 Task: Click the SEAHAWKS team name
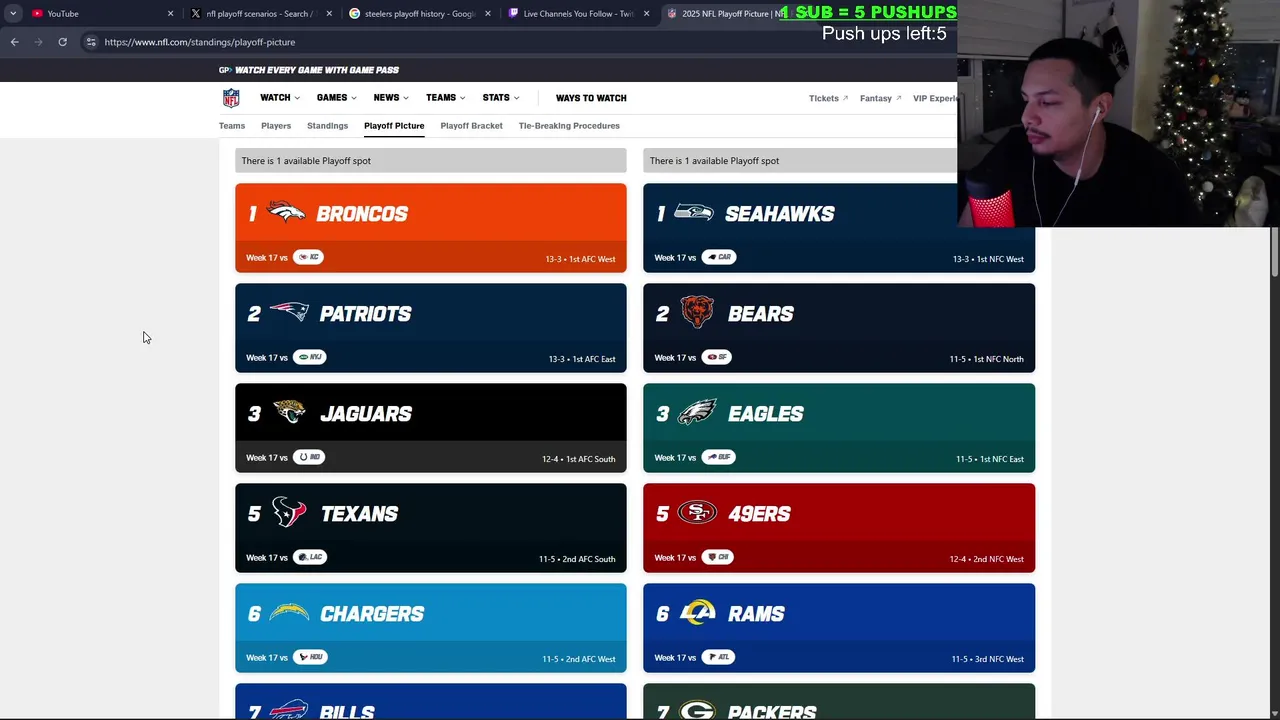(x=780, y=214)
